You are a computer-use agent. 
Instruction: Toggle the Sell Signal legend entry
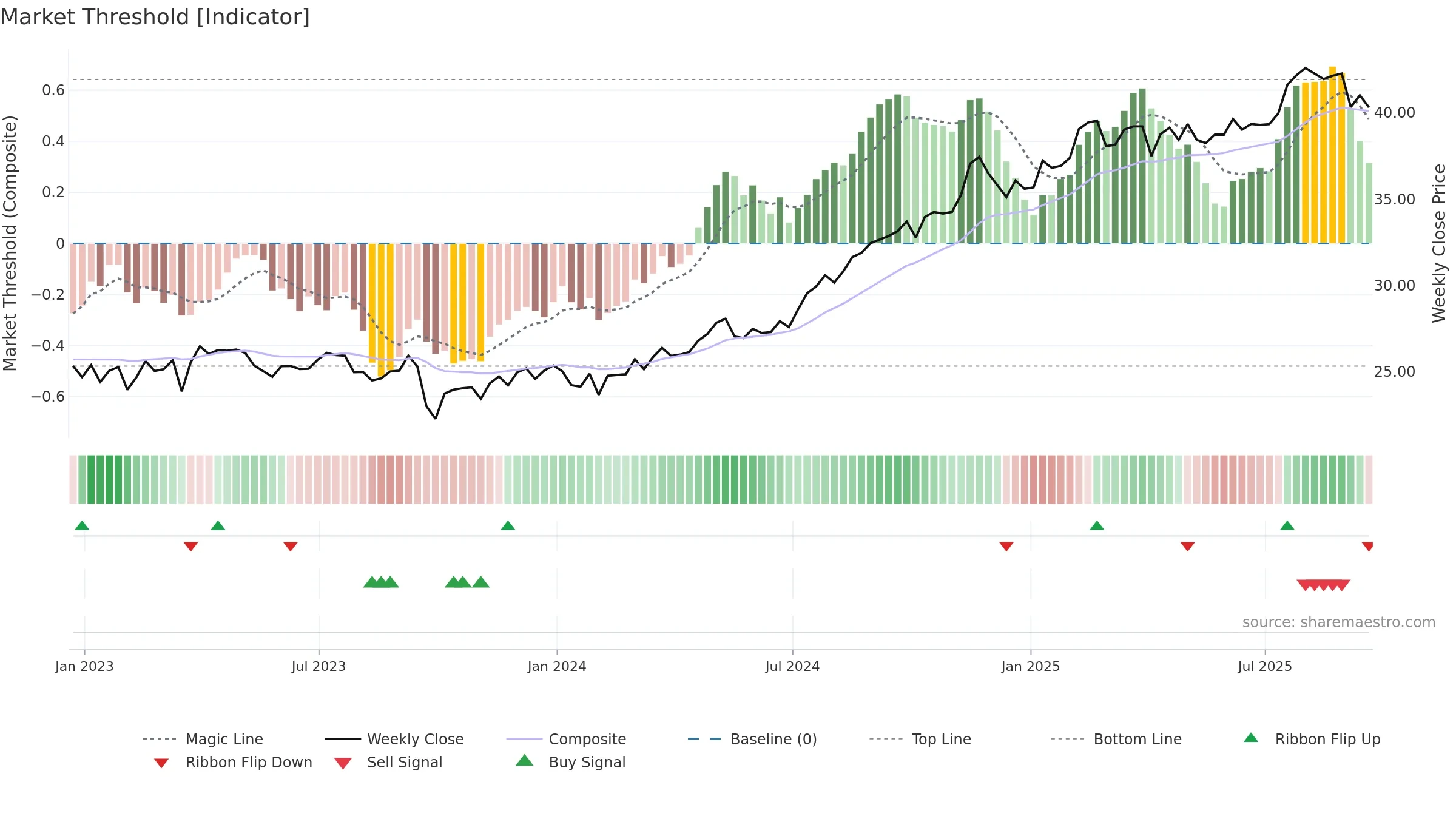point(388,762)
